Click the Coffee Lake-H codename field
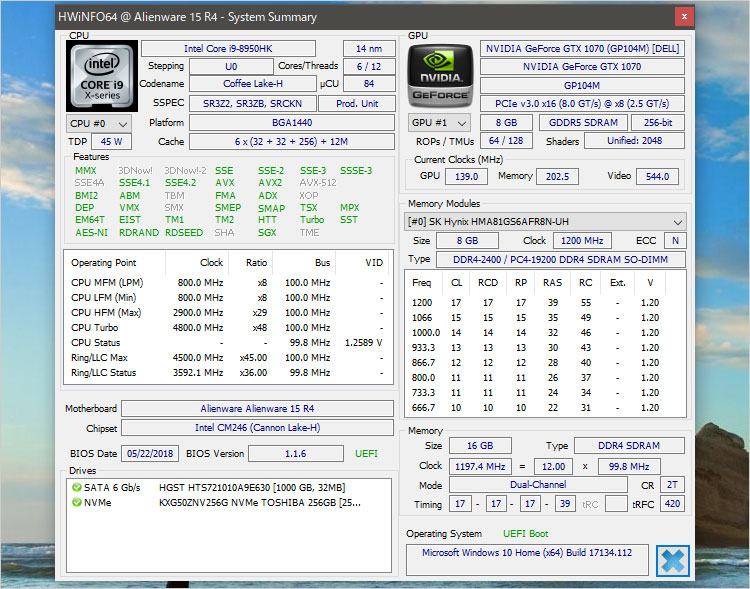The height and width of the screenshot is (589, 750). point(253,84)
